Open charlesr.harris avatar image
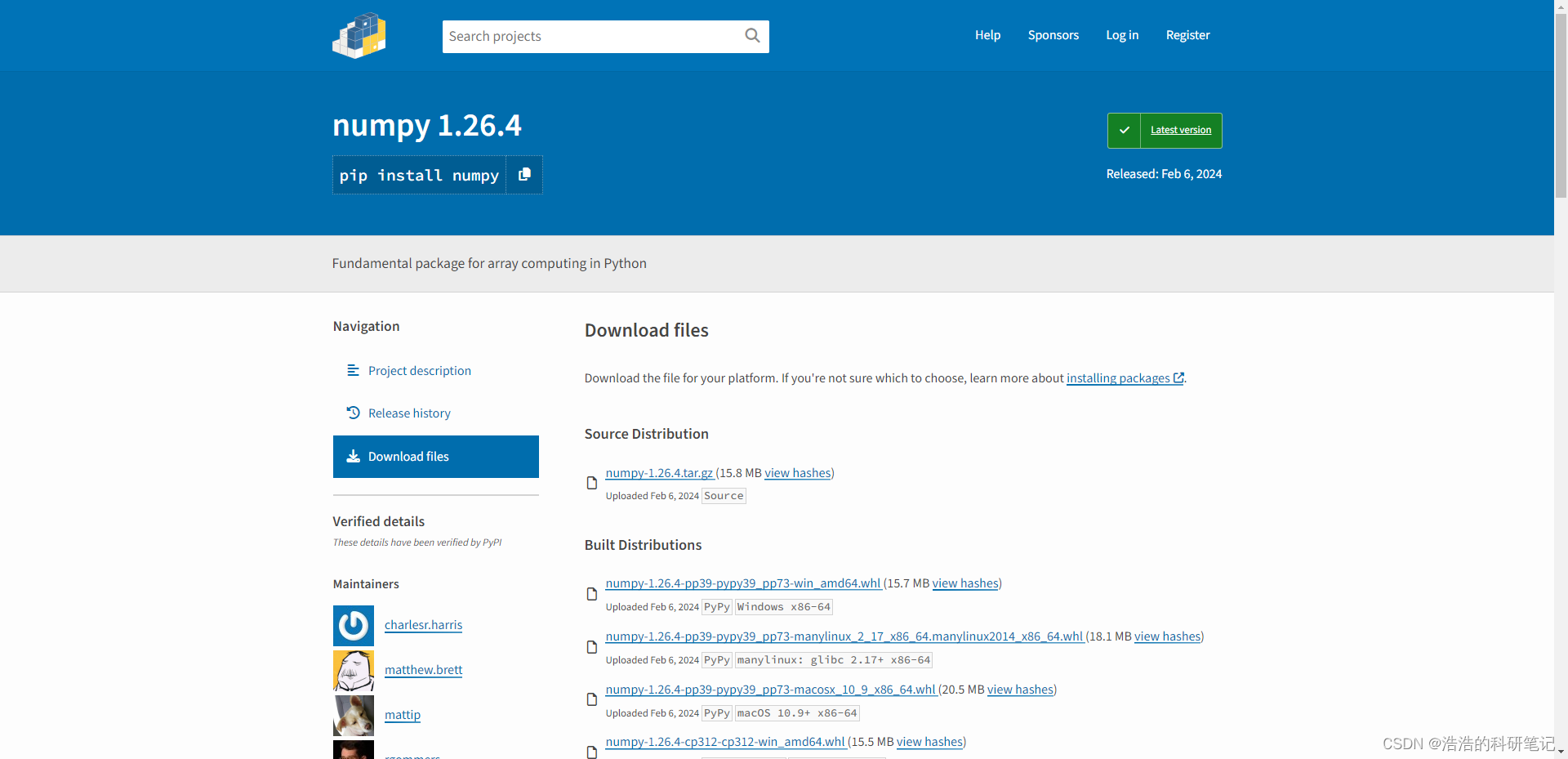The height and width of the screenshot is (759, 1568). (x=354, y=626)
